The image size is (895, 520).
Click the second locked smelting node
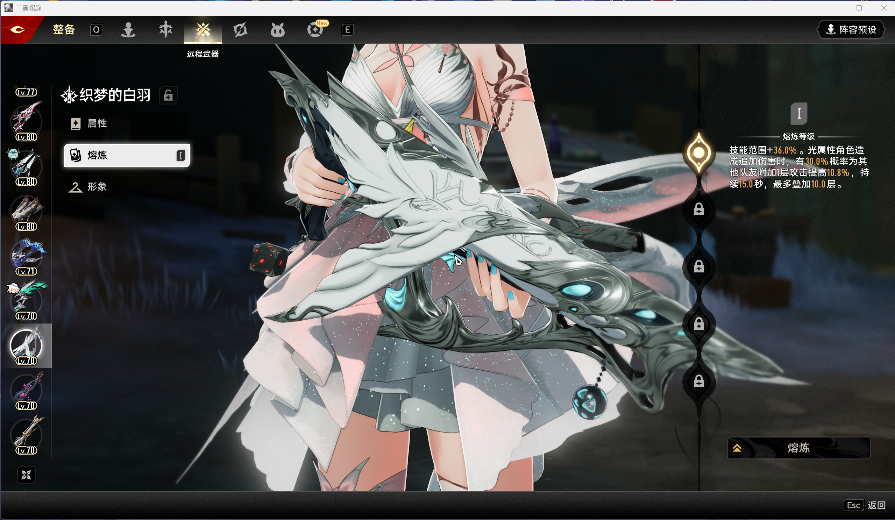pyautogui.click(x=698, y=266)
